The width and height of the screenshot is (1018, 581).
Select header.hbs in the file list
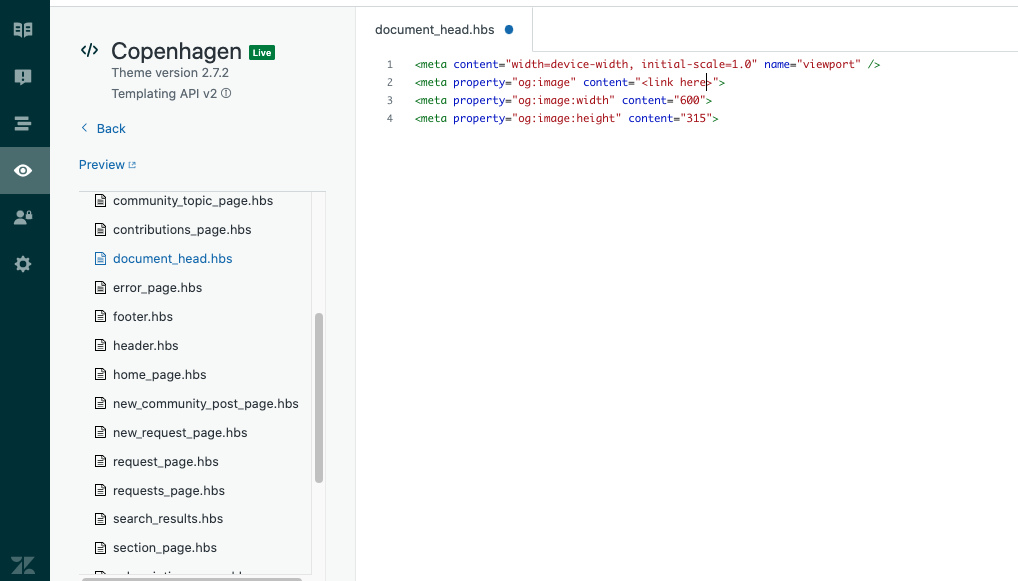coord(145,346)
